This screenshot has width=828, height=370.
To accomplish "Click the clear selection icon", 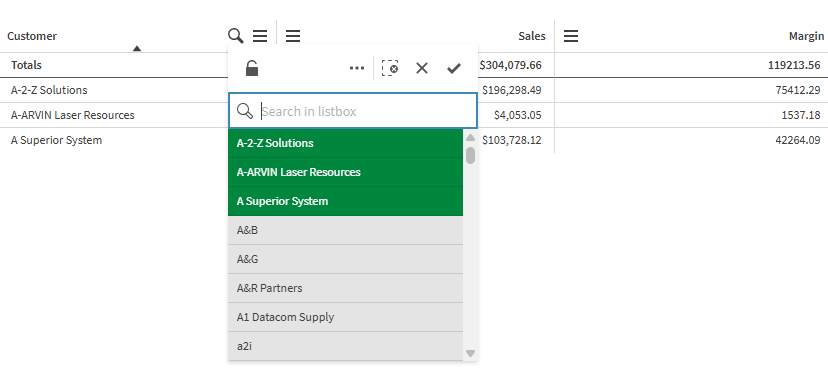I will [x=390, y=68].
